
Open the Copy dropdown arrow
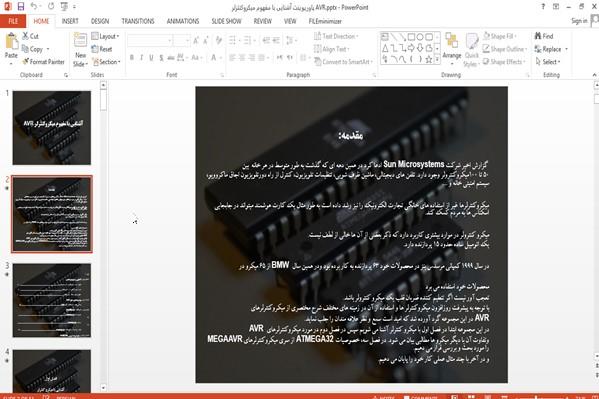click(48, 49)
